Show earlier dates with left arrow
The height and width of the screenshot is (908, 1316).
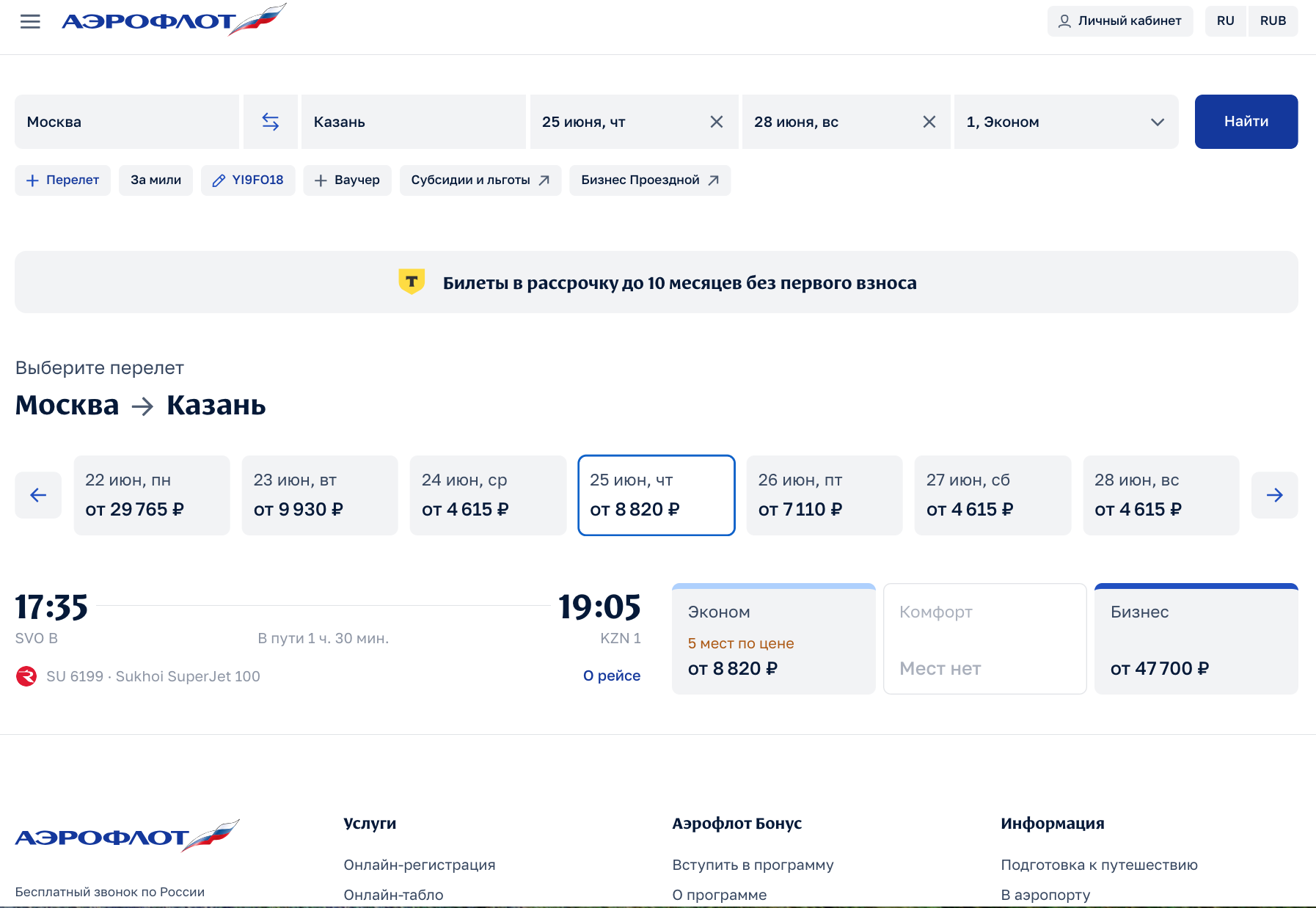(38, 495)
